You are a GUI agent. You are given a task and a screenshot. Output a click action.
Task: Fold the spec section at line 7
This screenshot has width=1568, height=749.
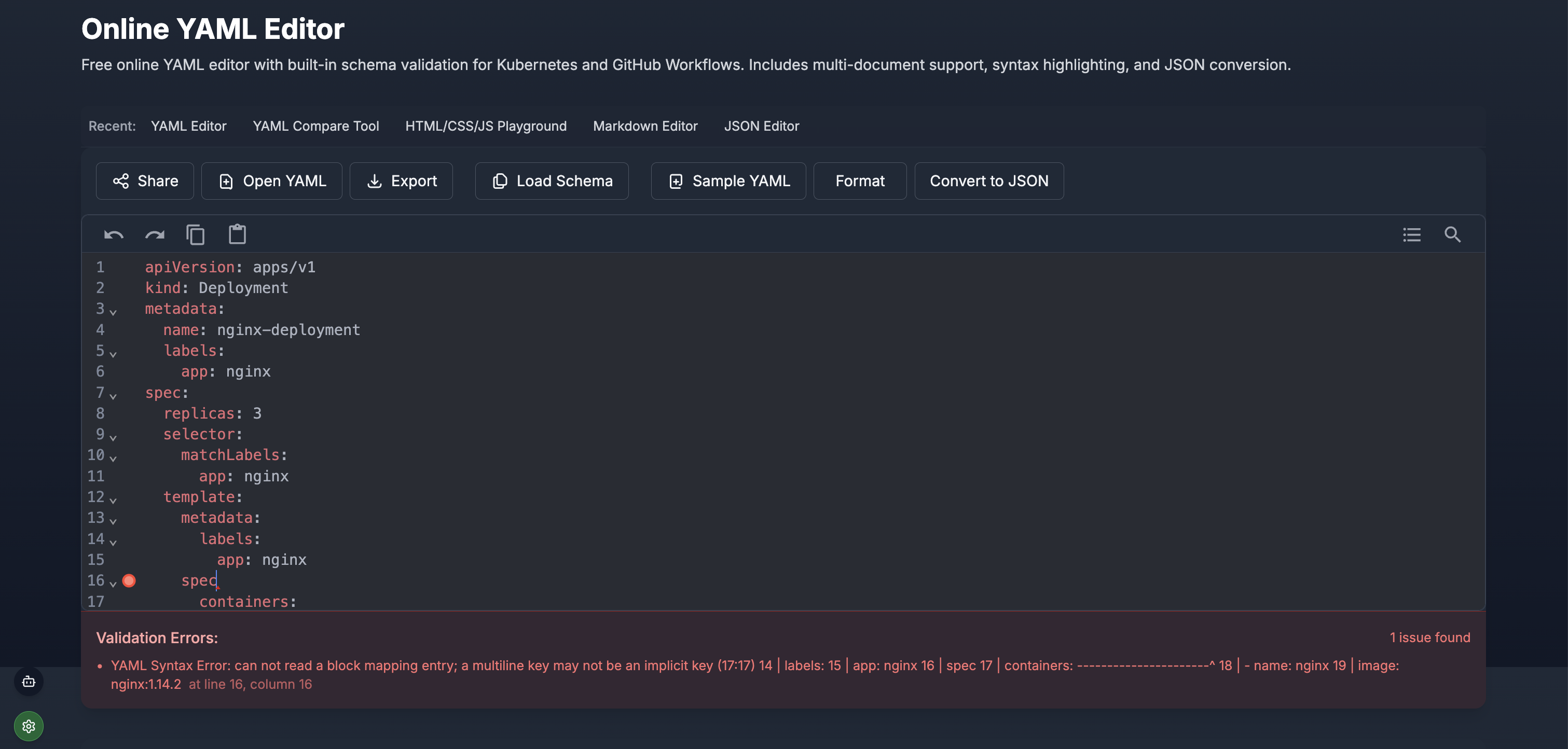coord(113,395)
